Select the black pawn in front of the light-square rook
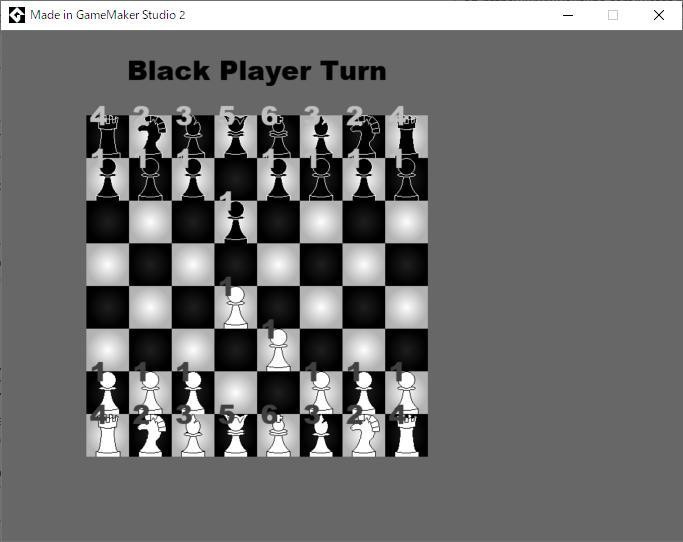Screen dimensions: 683x542 406,179
